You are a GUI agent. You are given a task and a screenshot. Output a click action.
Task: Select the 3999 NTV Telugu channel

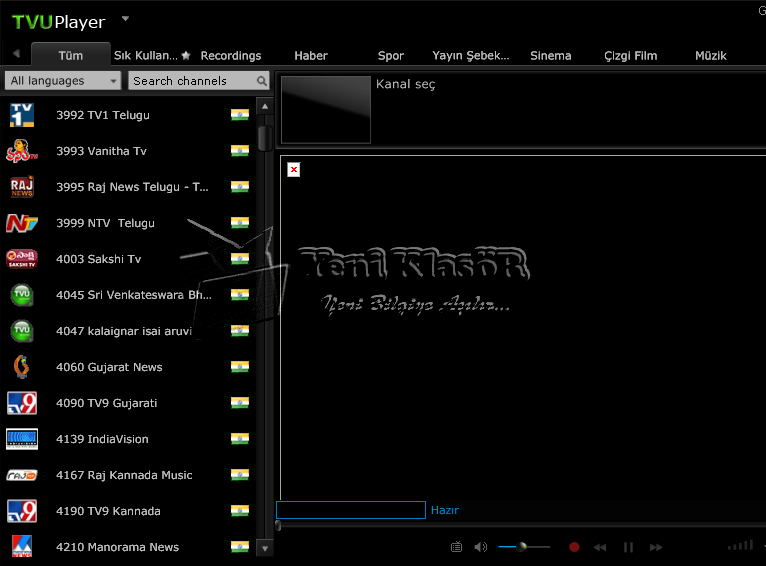click(105, 223)
